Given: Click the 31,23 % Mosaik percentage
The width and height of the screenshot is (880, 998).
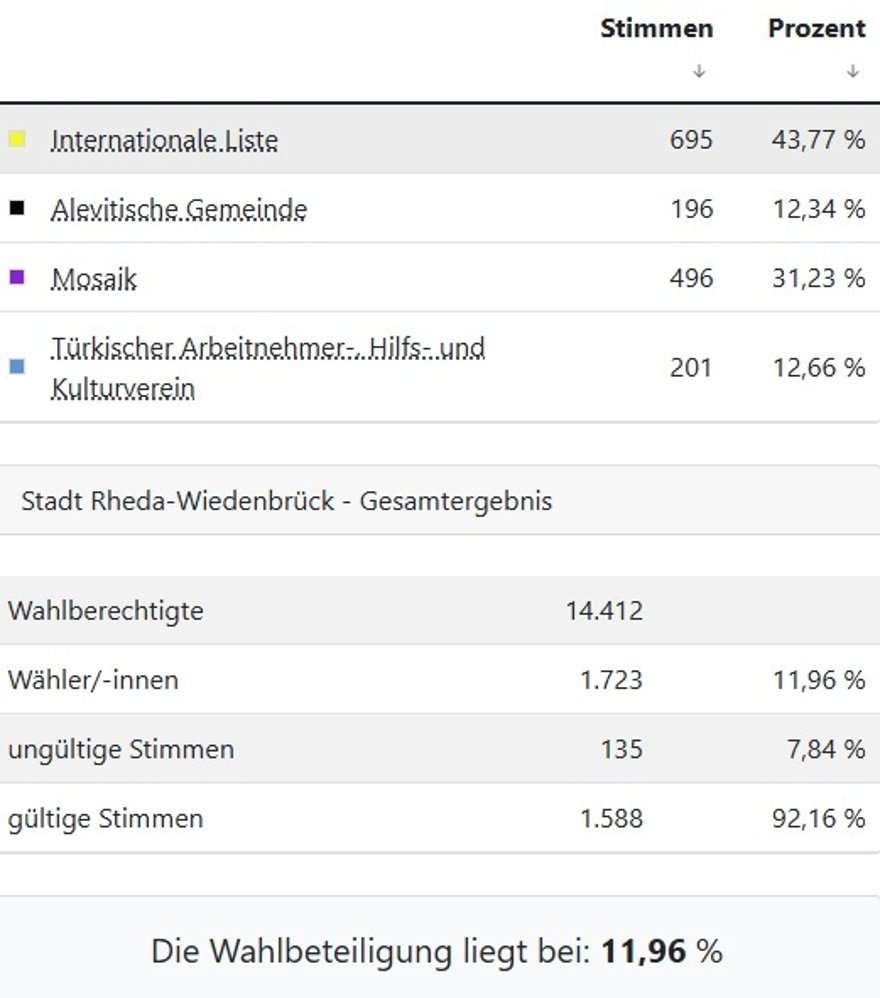Looking at the screenshot, I should [x=818, y=278].
